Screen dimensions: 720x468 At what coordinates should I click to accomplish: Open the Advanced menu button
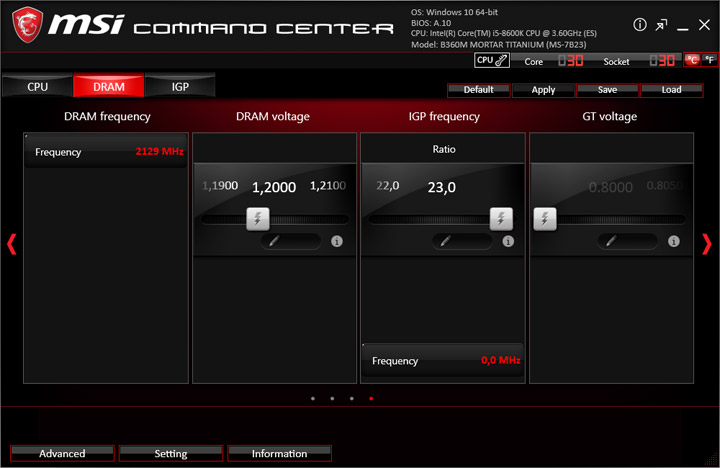tap(62, 454)
